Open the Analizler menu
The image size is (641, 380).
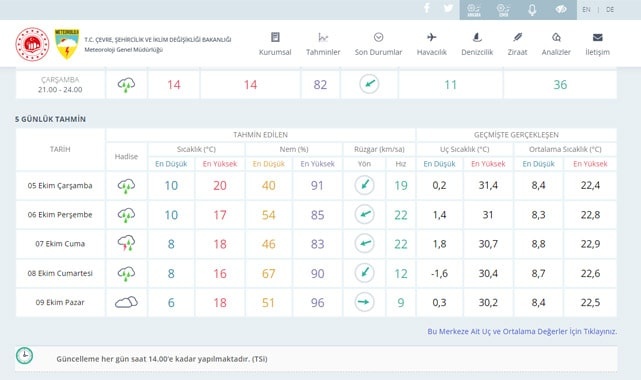coord(556,44)
